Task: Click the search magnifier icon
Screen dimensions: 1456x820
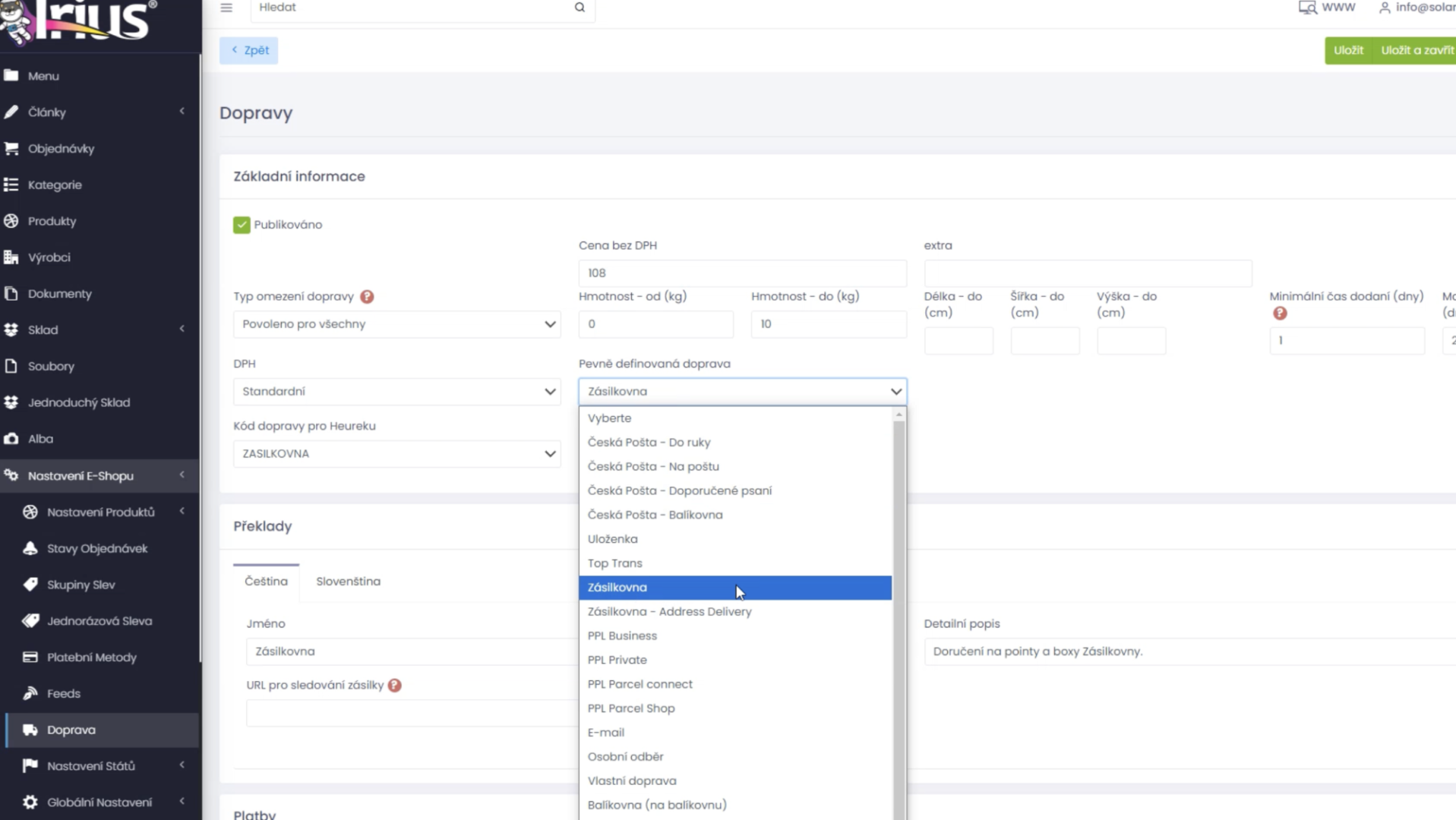Action: click(580, 8)
